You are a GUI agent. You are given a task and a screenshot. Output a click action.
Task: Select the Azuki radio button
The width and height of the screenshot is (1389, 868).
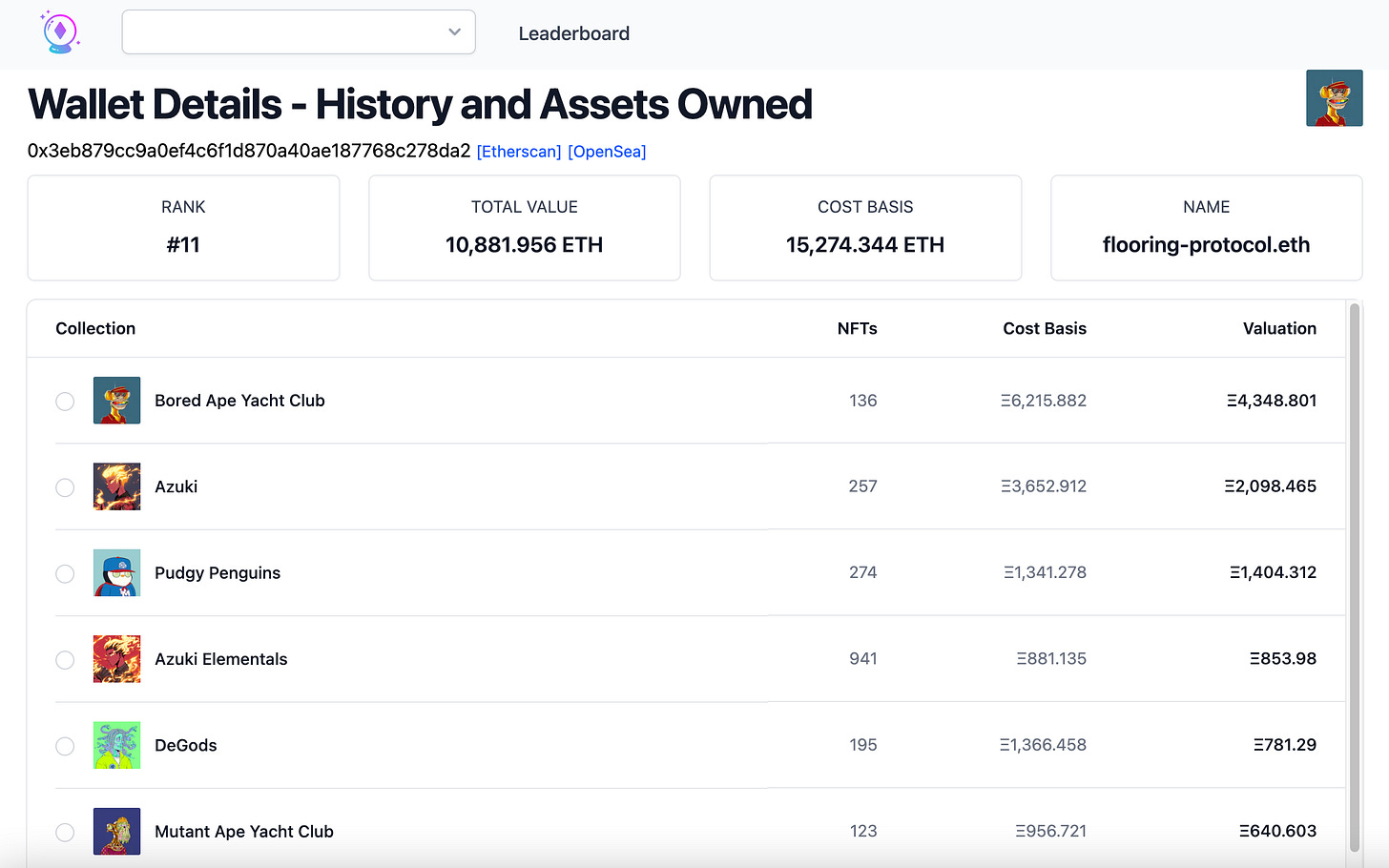[65, 487]
